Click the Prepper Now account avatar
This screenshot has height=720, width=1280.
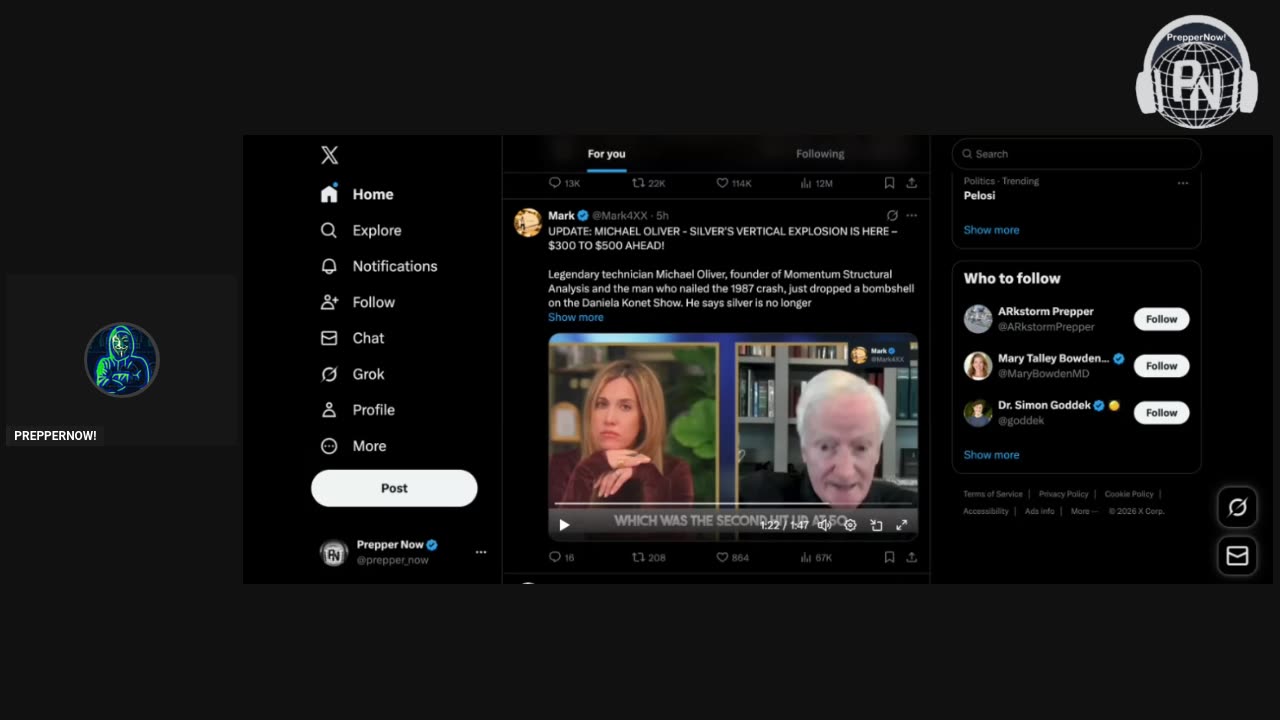tap(334, 553)
